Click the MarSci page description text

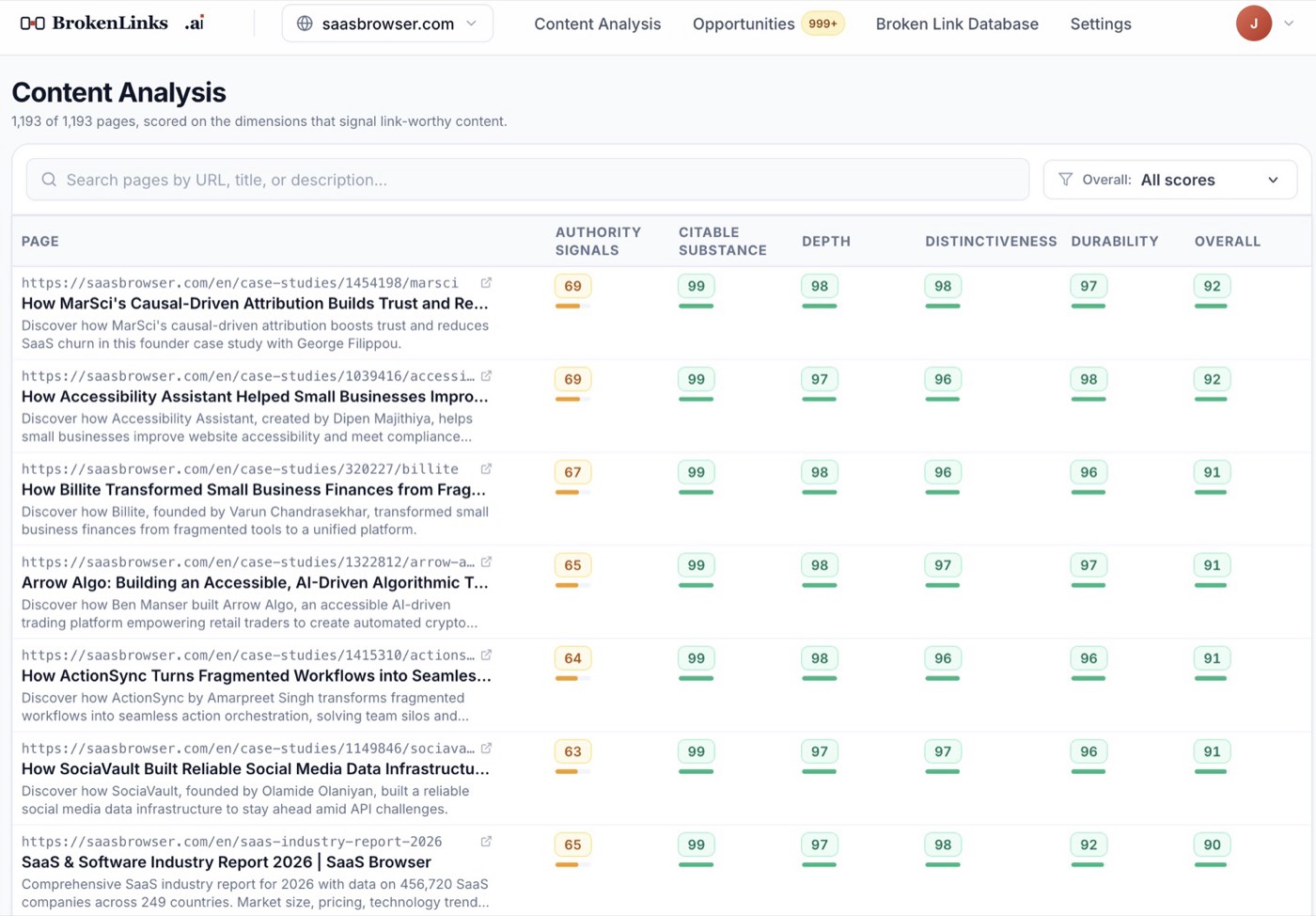(255, 335)
